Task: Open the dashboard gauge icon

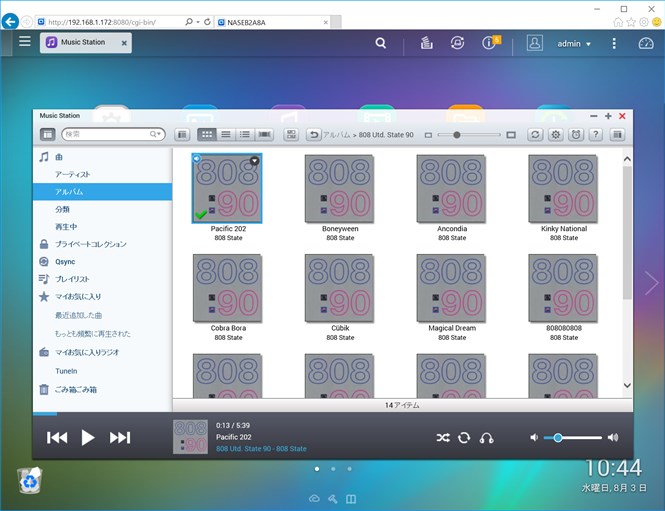Action: (x=646, y=43)
